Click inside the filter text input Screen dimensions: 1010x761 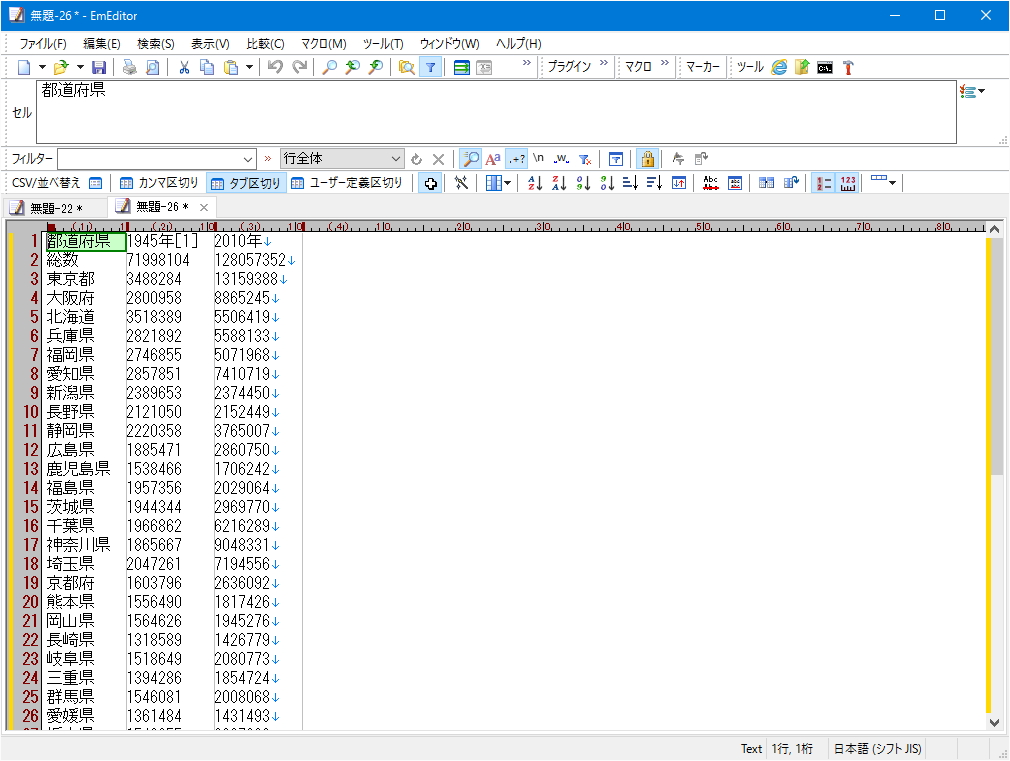(149, 159)
